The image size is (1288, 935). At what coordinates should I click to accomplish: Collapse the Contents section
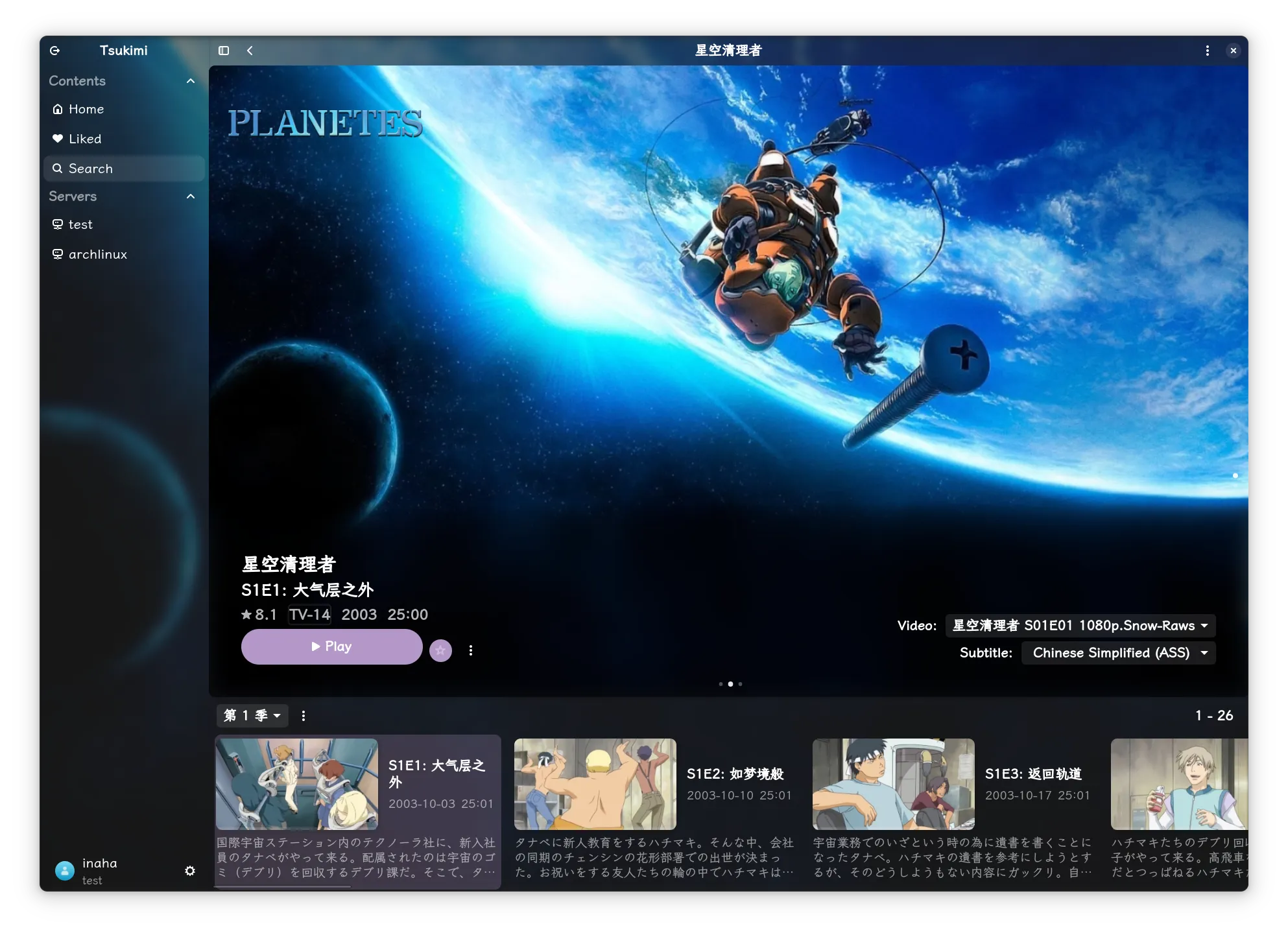click(x=191, y=81)
